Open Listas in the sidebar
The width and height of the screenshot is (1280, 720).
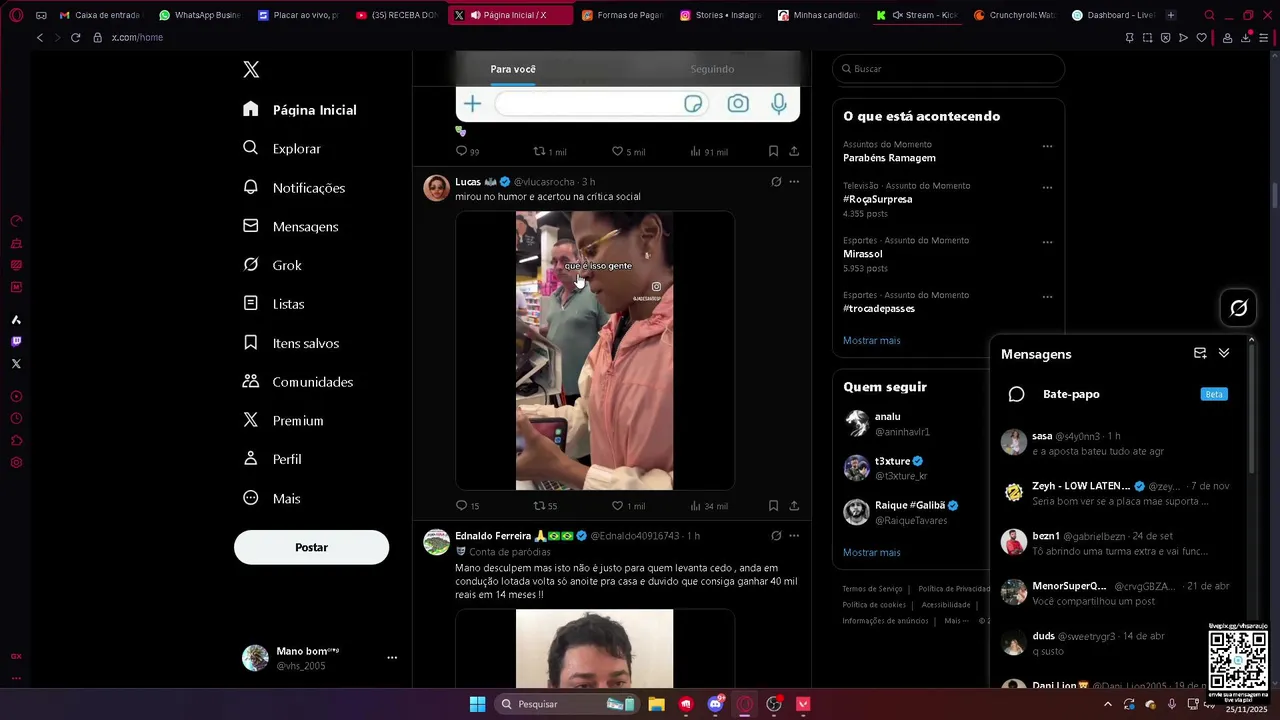point(274,304)
